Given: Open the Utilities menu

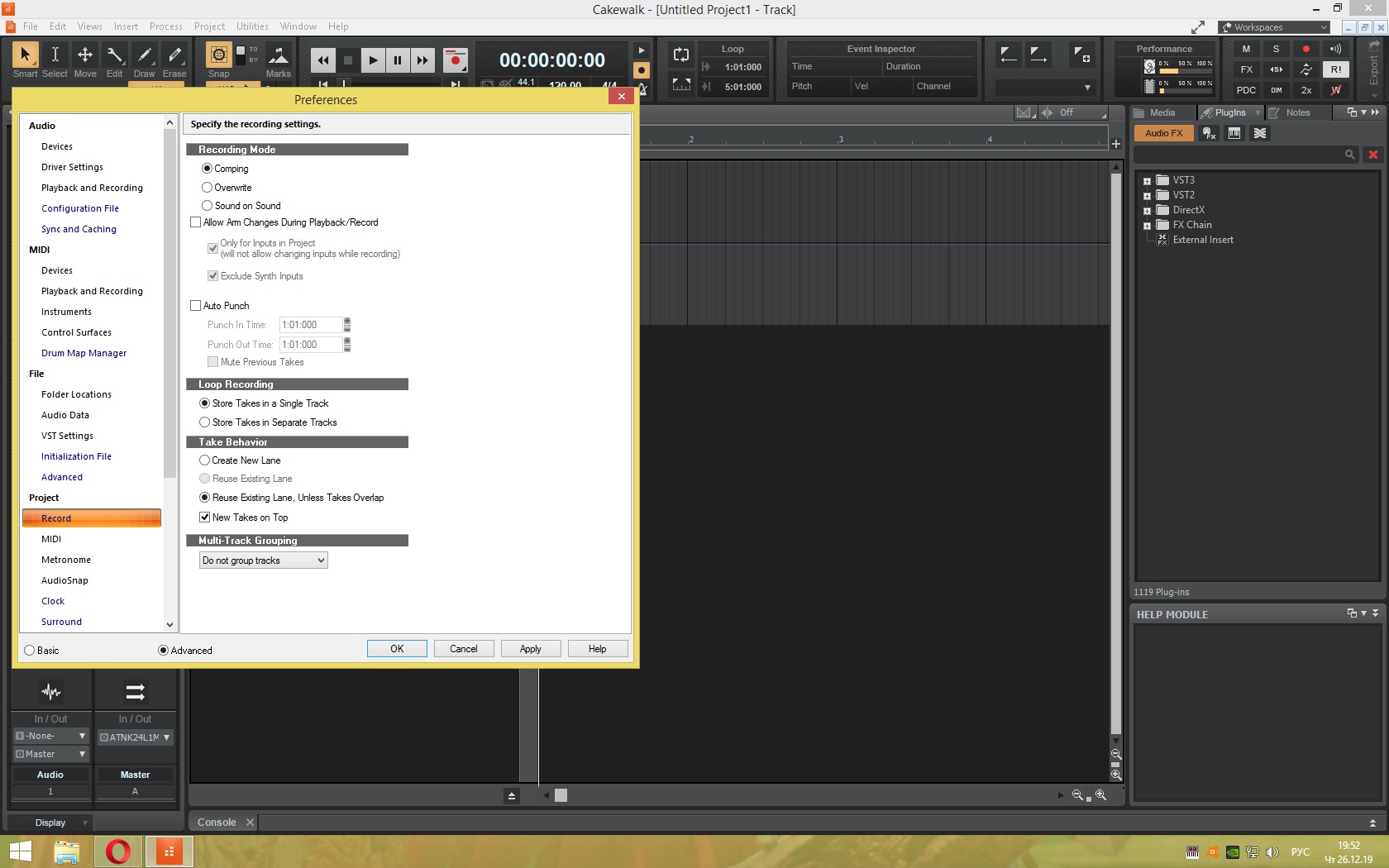Looking at the screenshot, I should coord(252,26).
